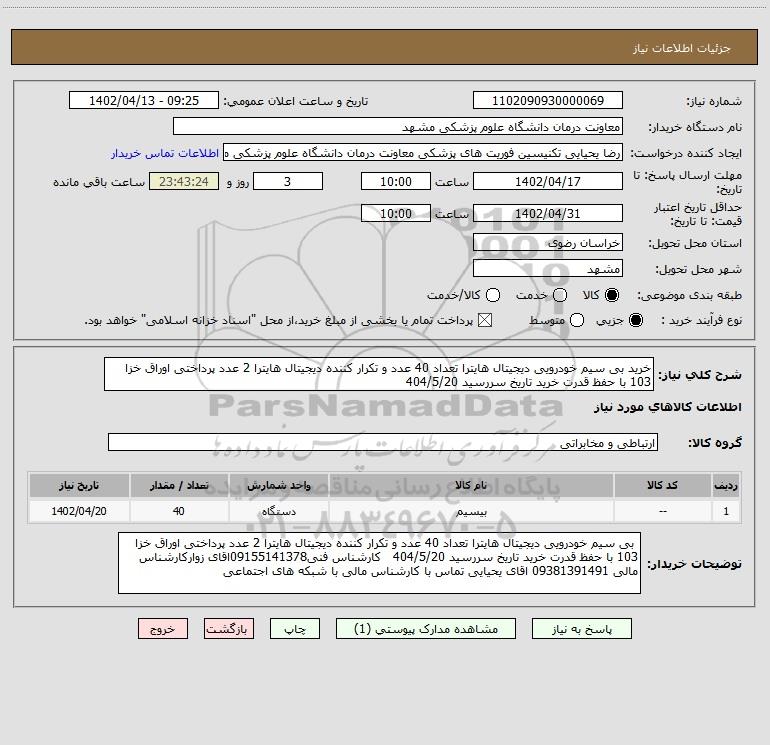Viewport: 770px width, 745px height.
Task: Click the توضیحات خریدار text box
Action: pos(380,563)
